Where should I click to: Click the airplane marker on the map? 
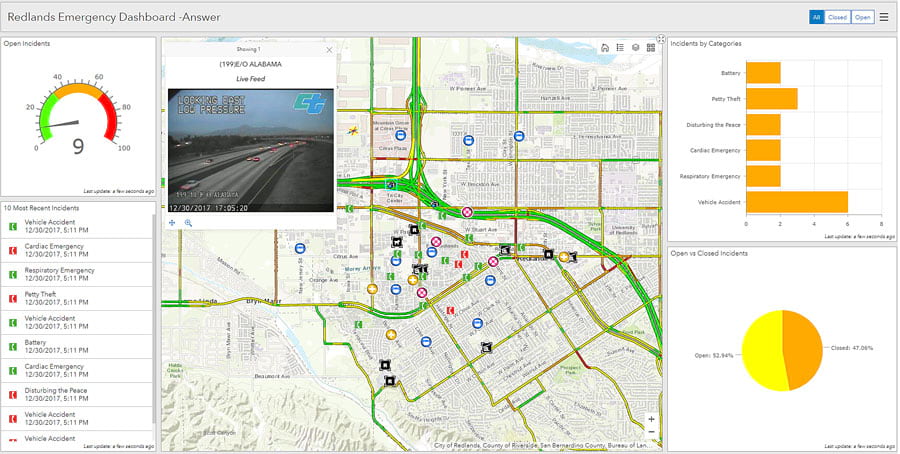[353, 131]
